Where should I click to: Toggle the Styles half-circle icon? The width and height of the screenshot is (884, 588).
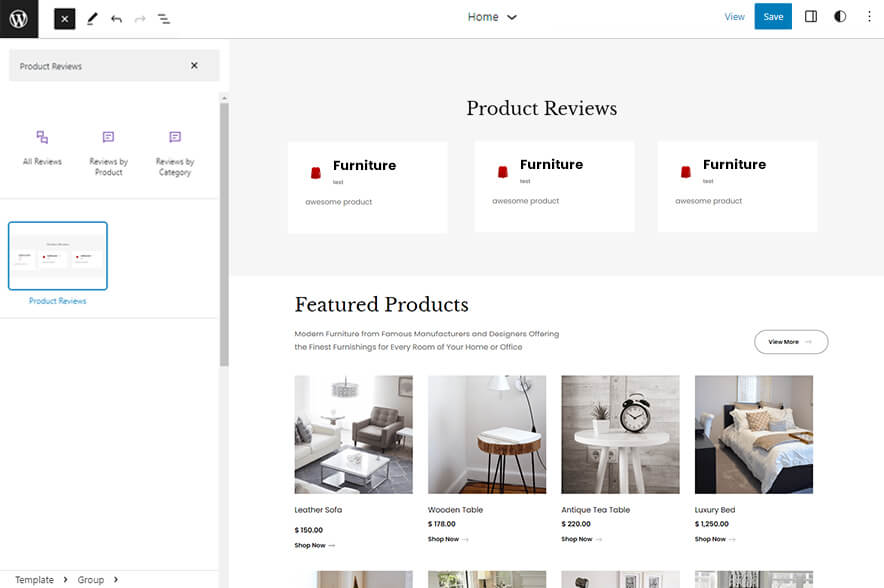tap(840, 17)
